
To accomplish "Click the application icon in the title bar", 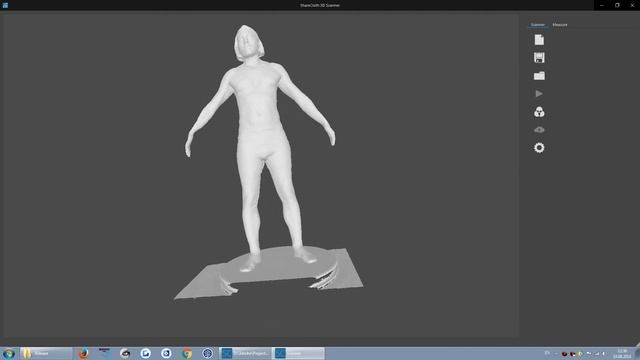I will (x=5, y=5).
